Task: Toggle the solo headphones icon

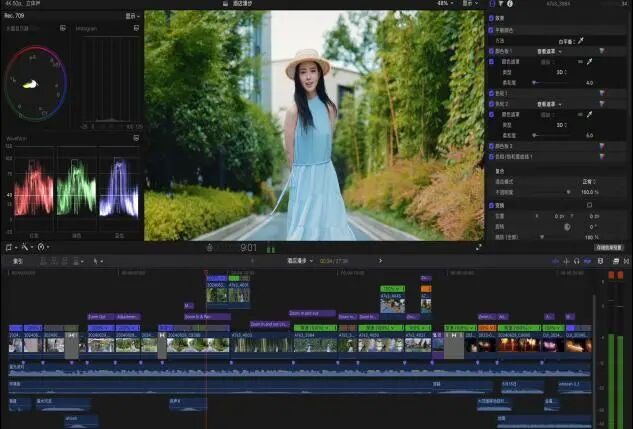Action: (576, 262)
